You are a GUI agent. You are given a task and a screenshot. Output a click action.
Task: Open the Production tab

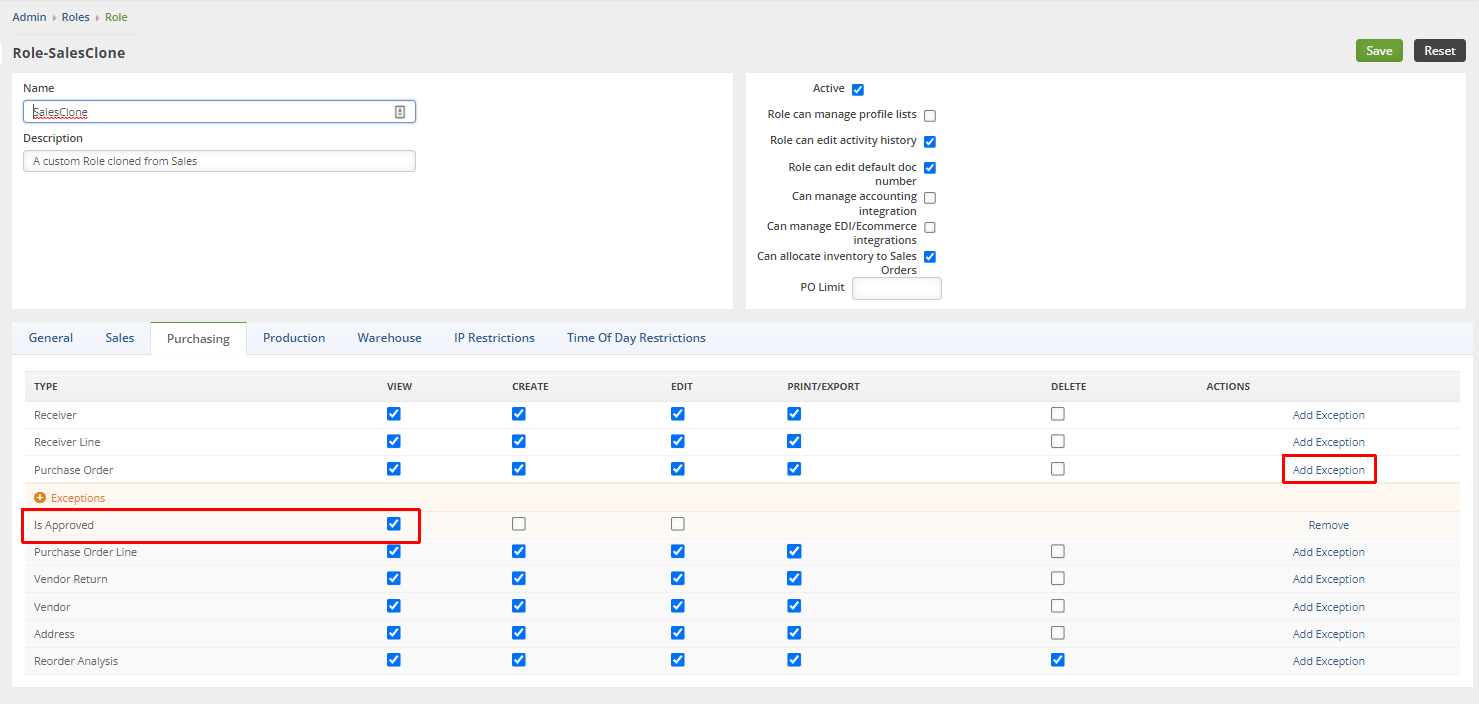point(294,338)
